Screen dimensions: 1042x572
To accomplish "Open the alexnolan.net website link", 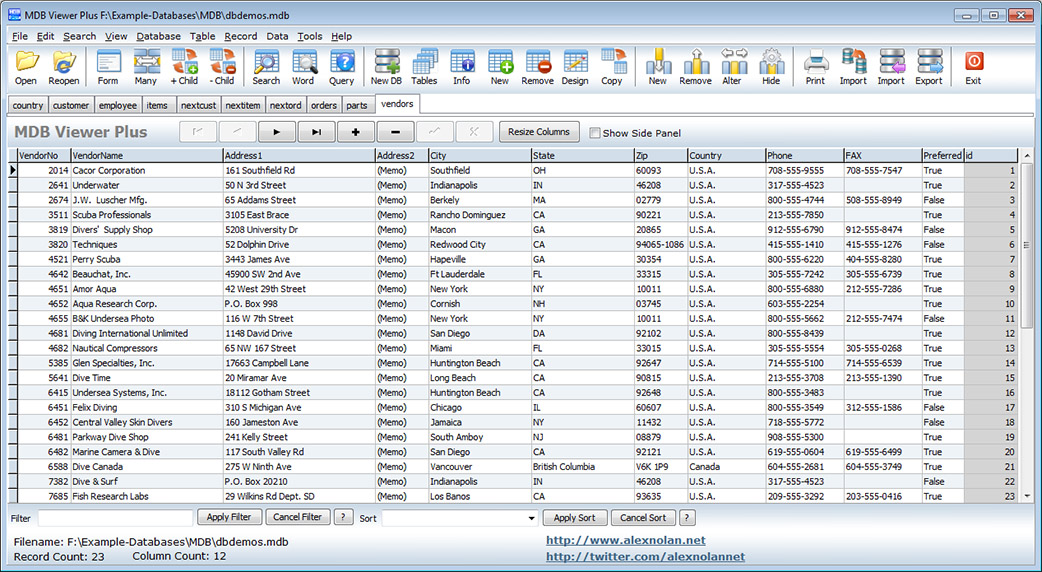I will tap(625, 540).
